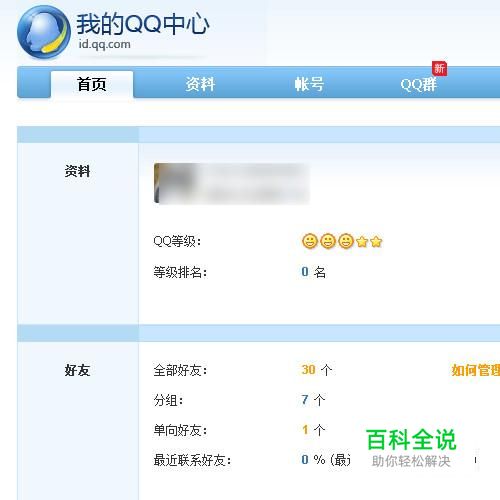Viewport: 500px width, 500px height.
Task: Click the 我的QQ中心 title text
Action: (143, 24)
